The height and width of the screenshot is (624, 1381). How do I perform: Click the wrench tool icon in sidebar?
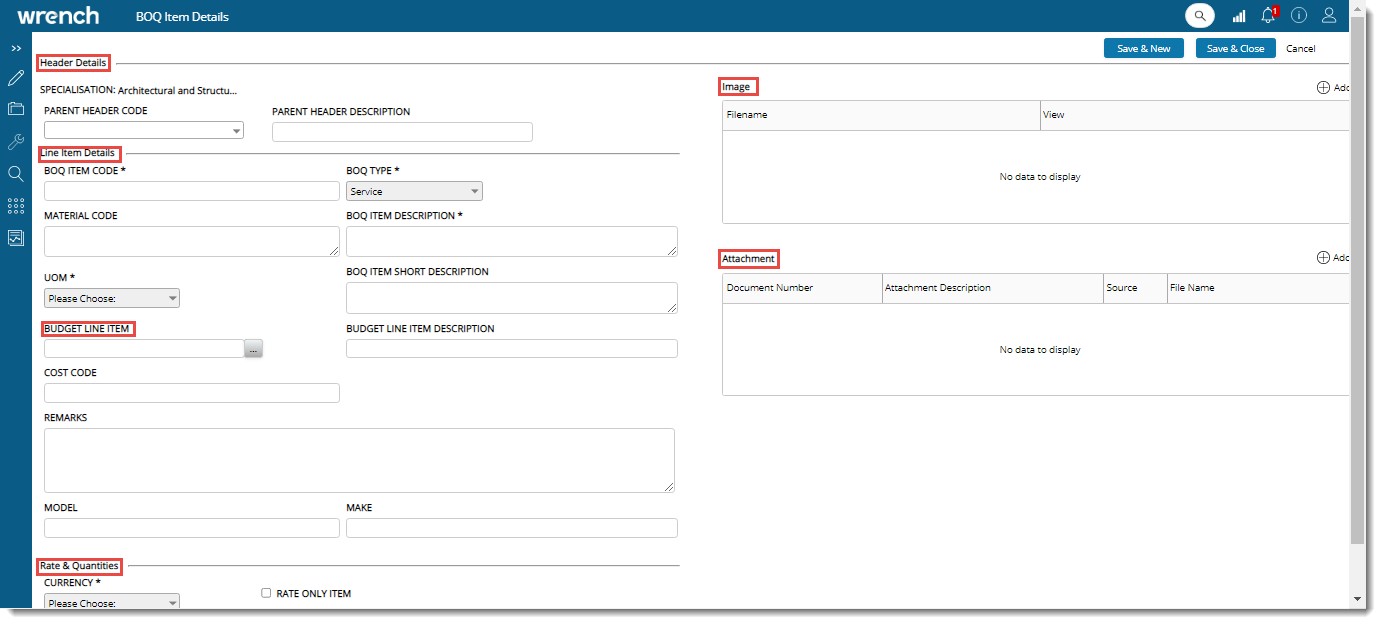[16, 142]
